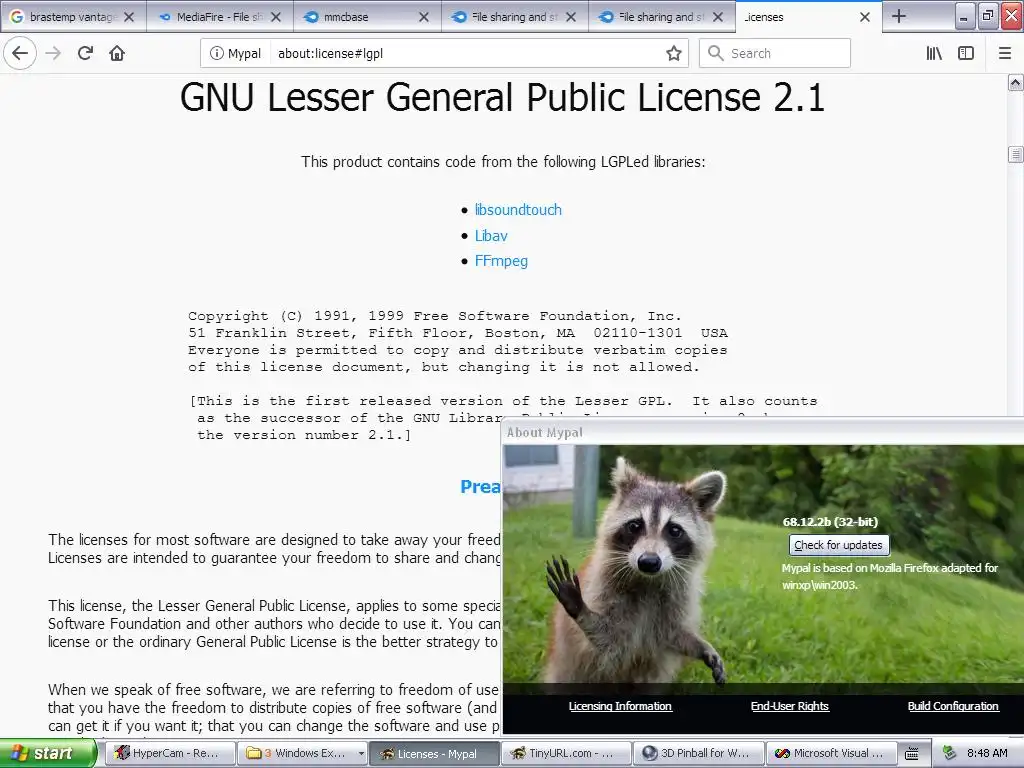Image resolution: width=1024 pixels, height=768 pixels.
Task: Click the About Mypal title bar
Action: click(763, 432)
